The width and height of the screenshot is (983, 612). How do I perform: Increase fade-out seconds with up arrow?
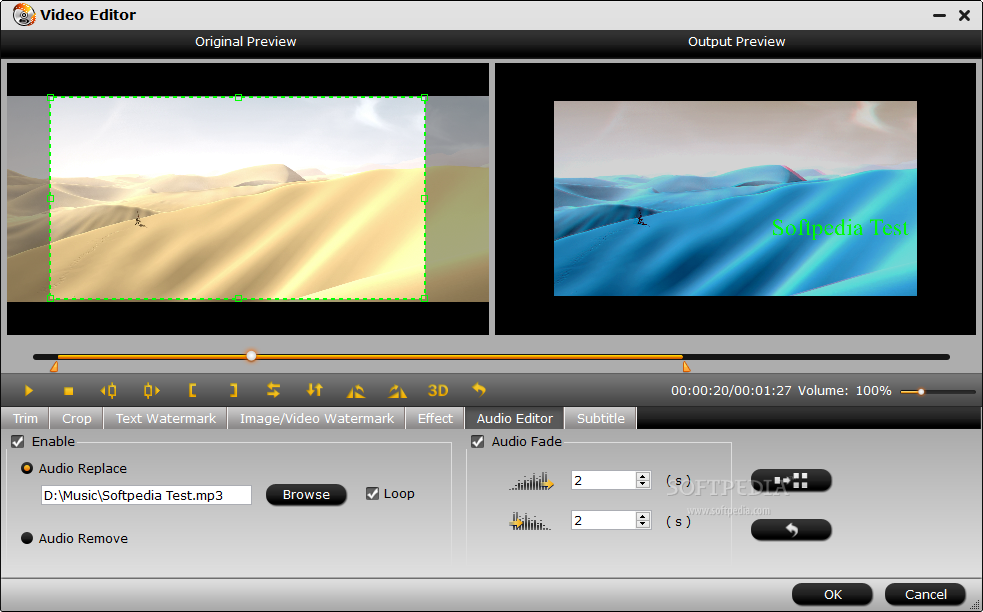[642, 516]
